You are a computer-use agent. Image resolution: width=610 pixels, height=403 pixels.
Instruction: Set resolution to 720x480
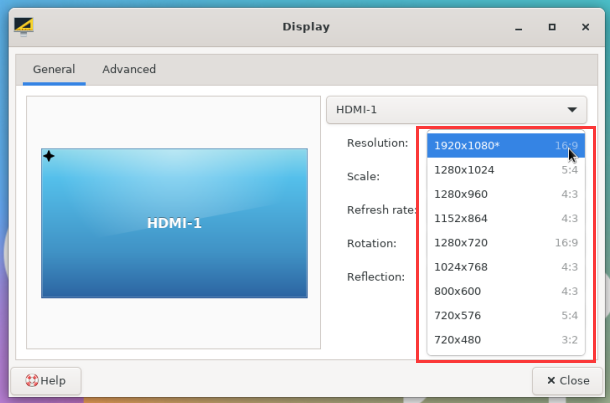[x=506, y=340]
